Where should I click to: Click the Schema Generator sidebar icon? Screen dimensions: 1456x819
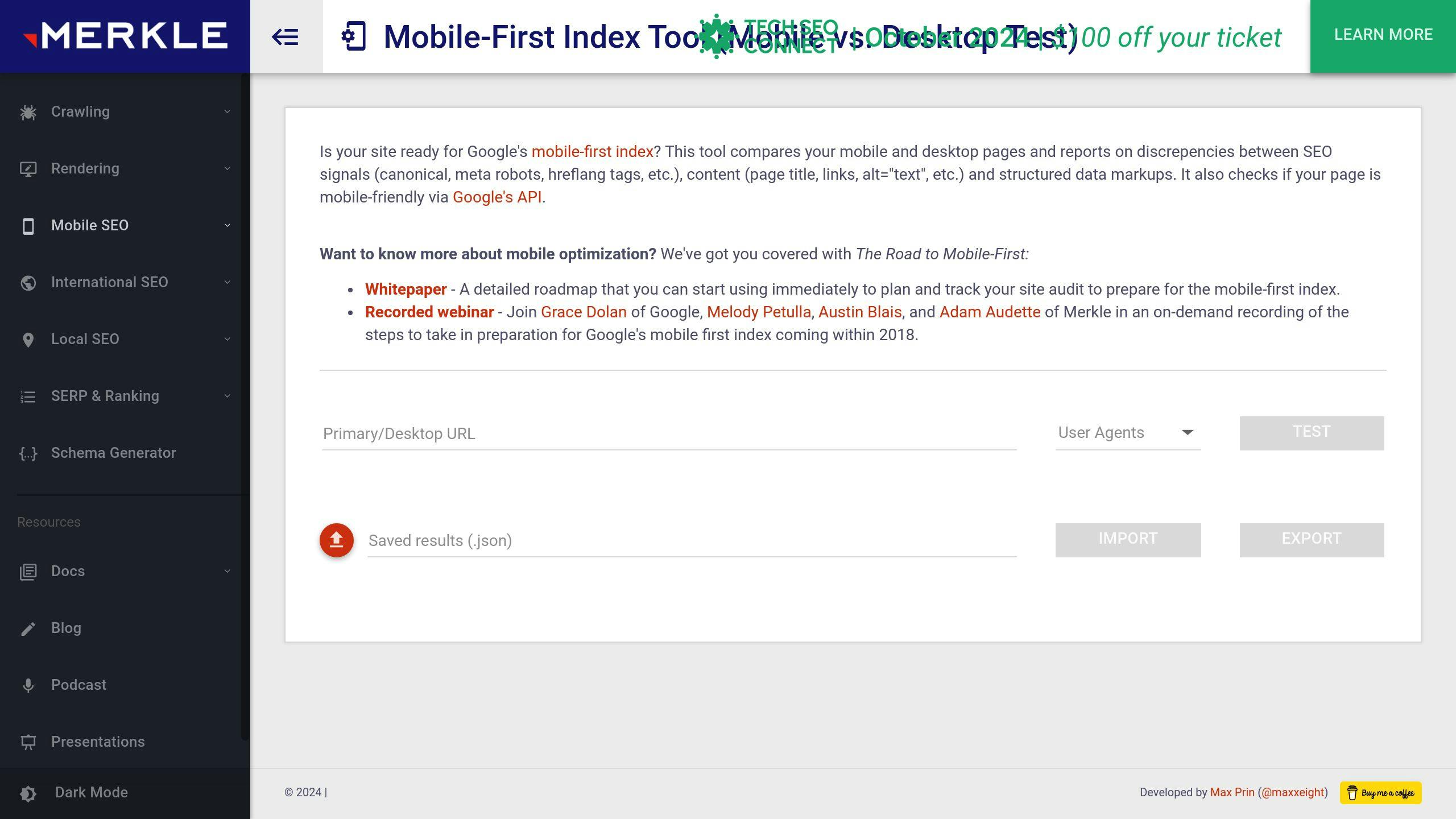click(28, 453)
